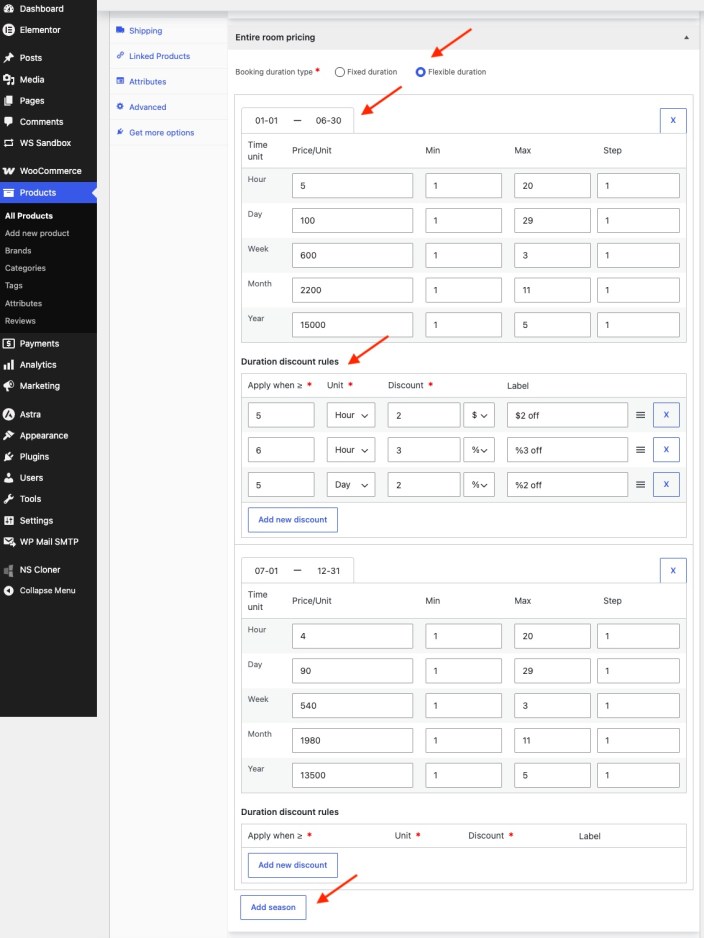Click the Comments bubble icon
704x938 pixels.
(x=8, y=121)
